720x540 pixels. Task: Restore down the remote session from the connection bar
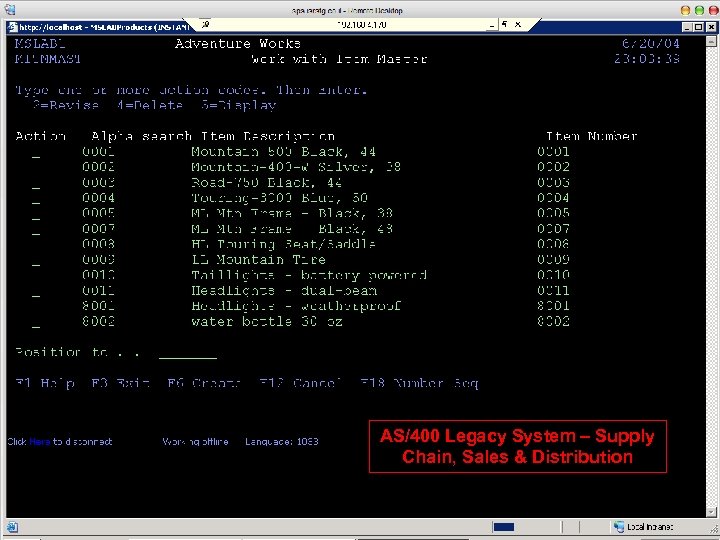(504, 24)
